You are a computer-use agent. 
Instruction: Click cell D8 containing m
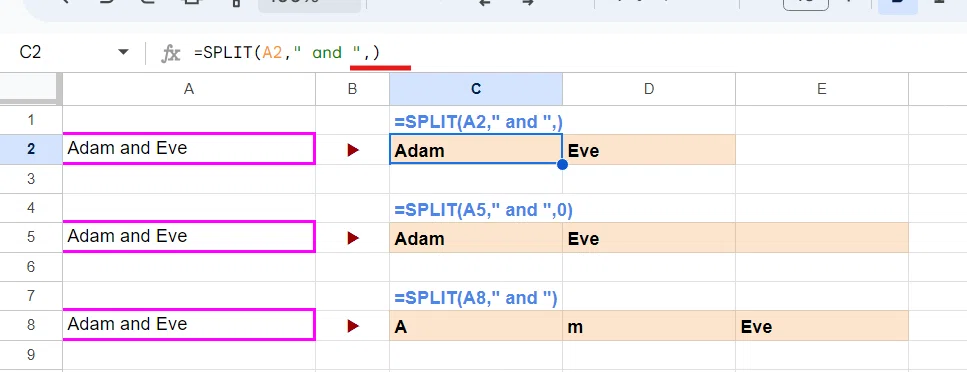pyautogui.click(x=649, y=326)
